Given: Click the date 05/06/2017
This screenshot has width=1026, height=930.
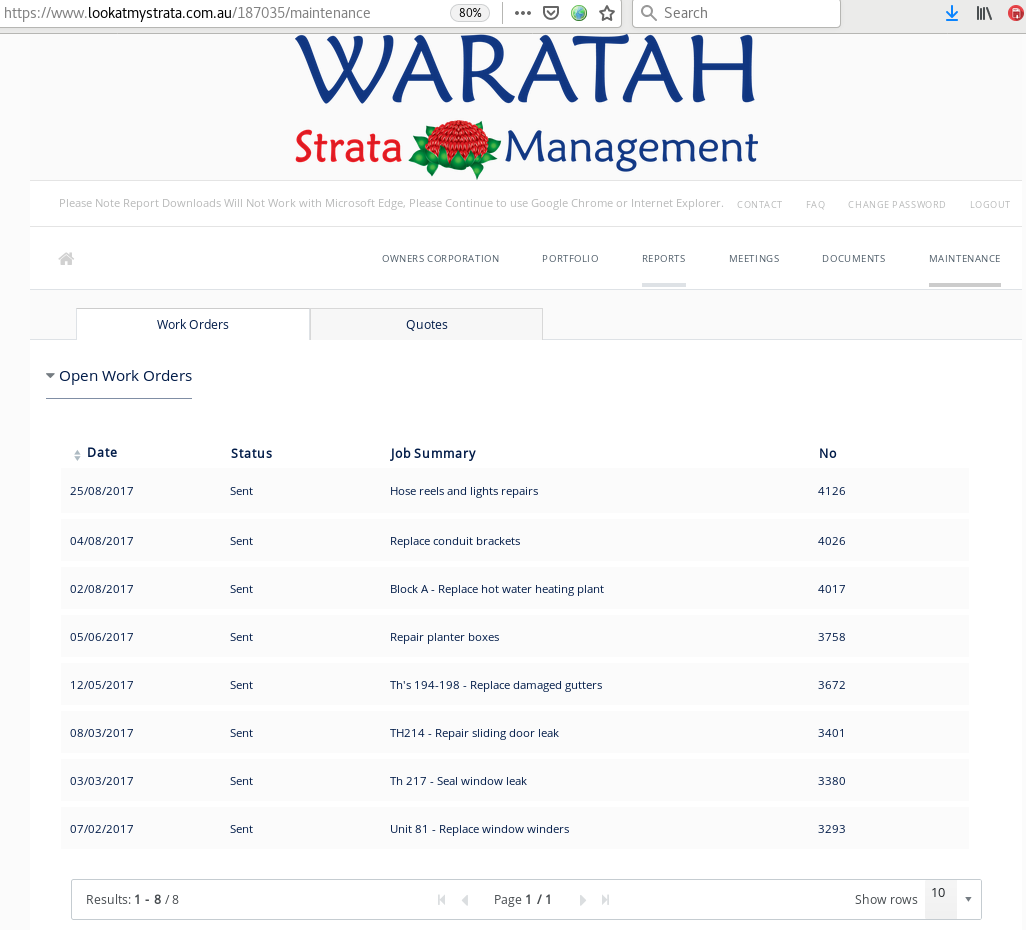Looking at the screenshot, I should tap(101, 637).
